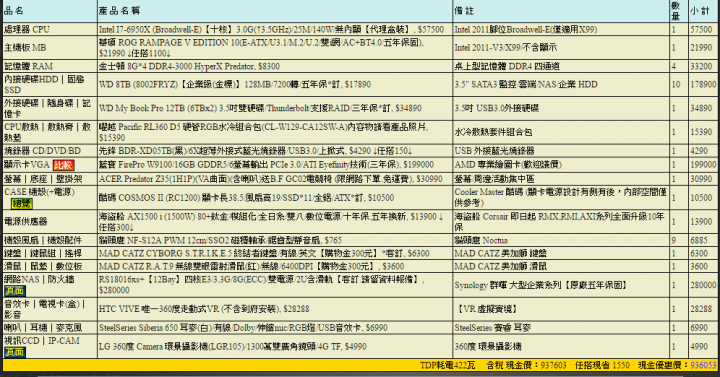Click the TDP耗電422瓦 summary text
720x377 pixels.
(x=447, y=366)
